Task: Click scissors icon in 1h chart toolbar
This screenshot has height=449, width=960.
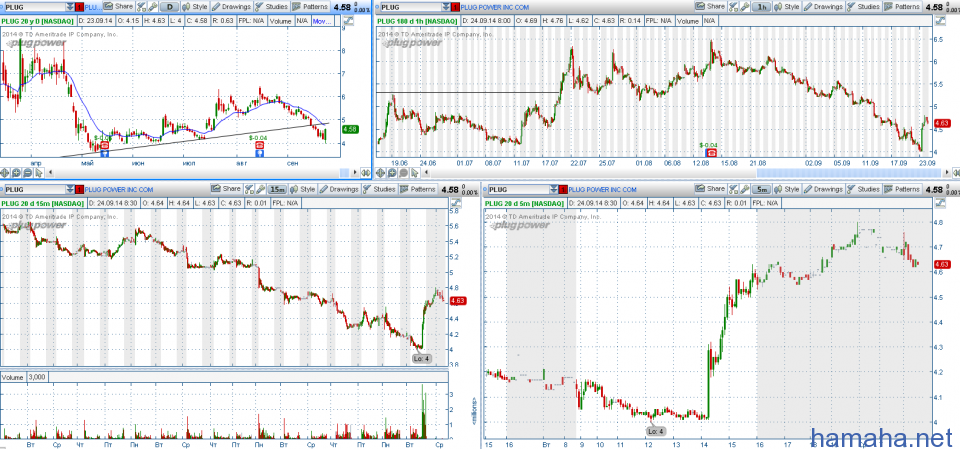Action: (733, 7)
